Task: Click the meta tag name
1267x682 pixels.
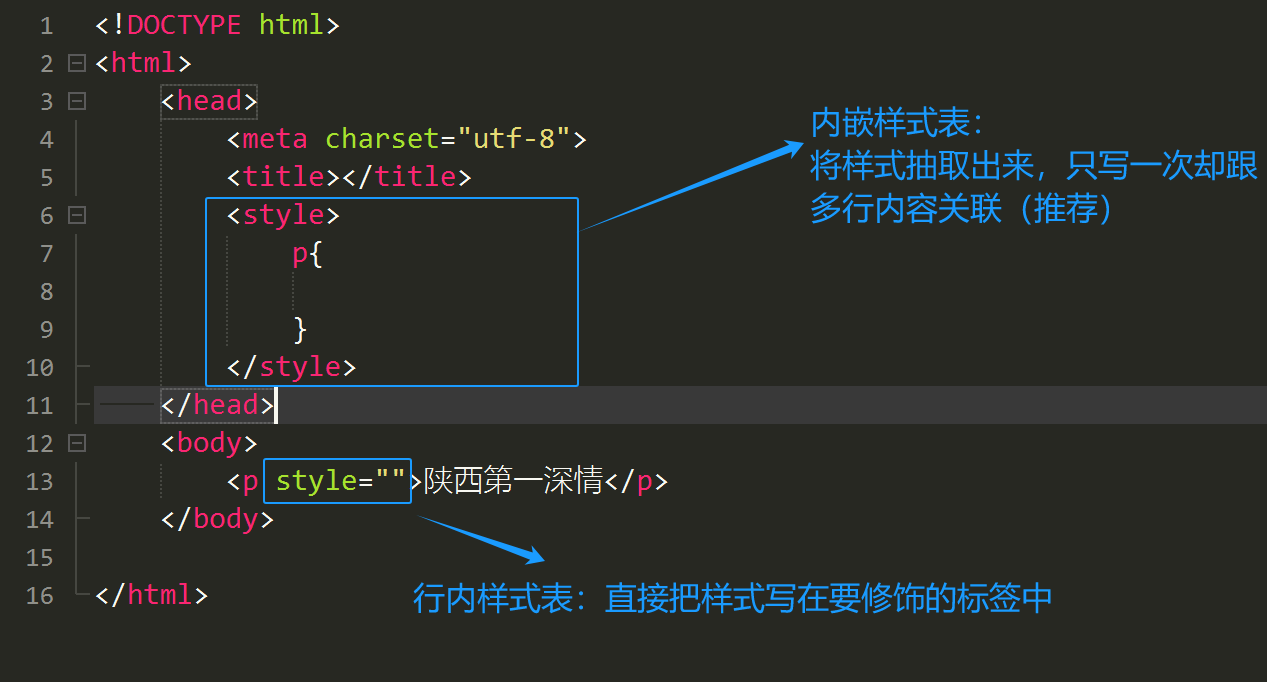Action: [x=275, y=139]
